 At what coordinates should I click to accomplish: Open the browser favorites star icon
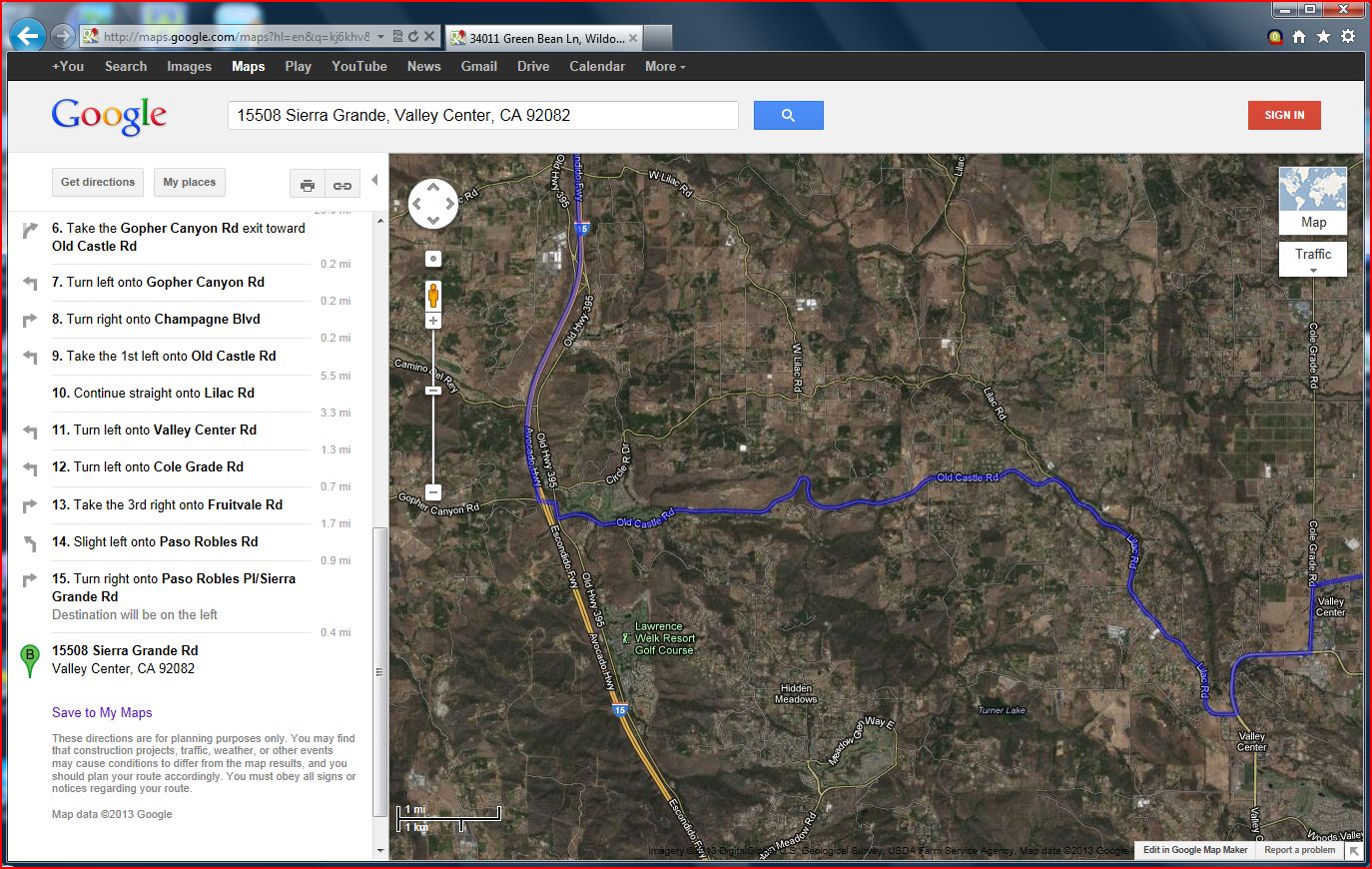click(x=1323, y=37)
